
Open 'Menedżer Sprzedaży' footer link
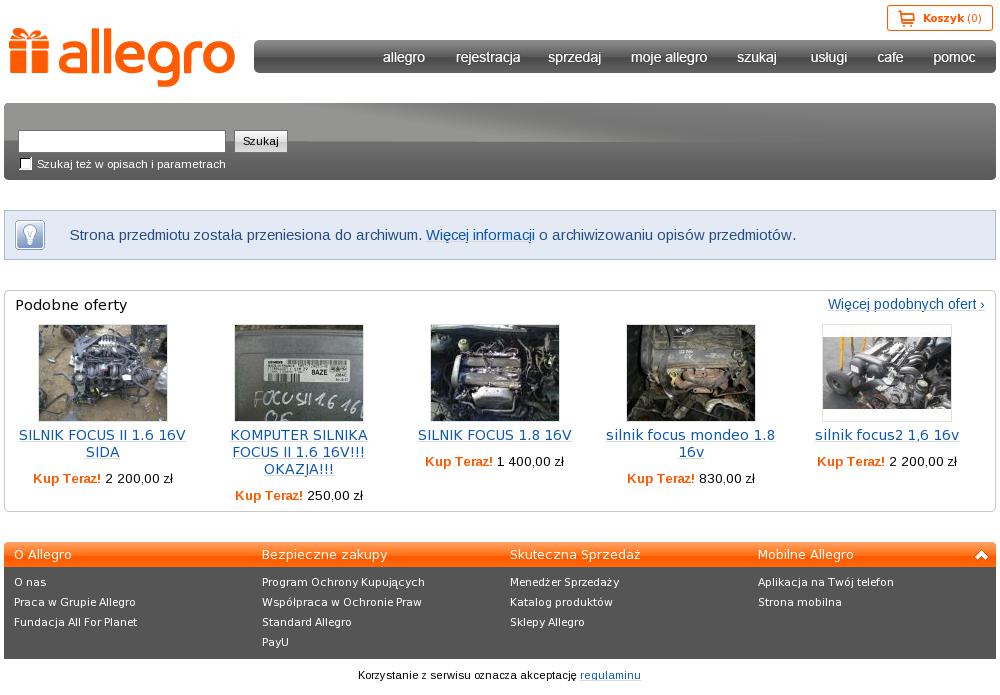click(x=564, y=582)
